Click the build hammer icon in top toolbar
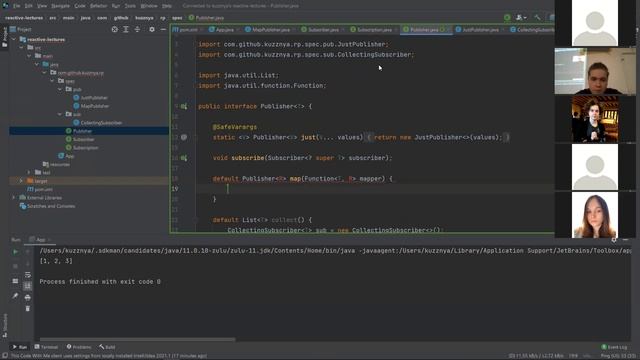The width and height of the screenshot is (640, 360). click(x=537, y=18)
